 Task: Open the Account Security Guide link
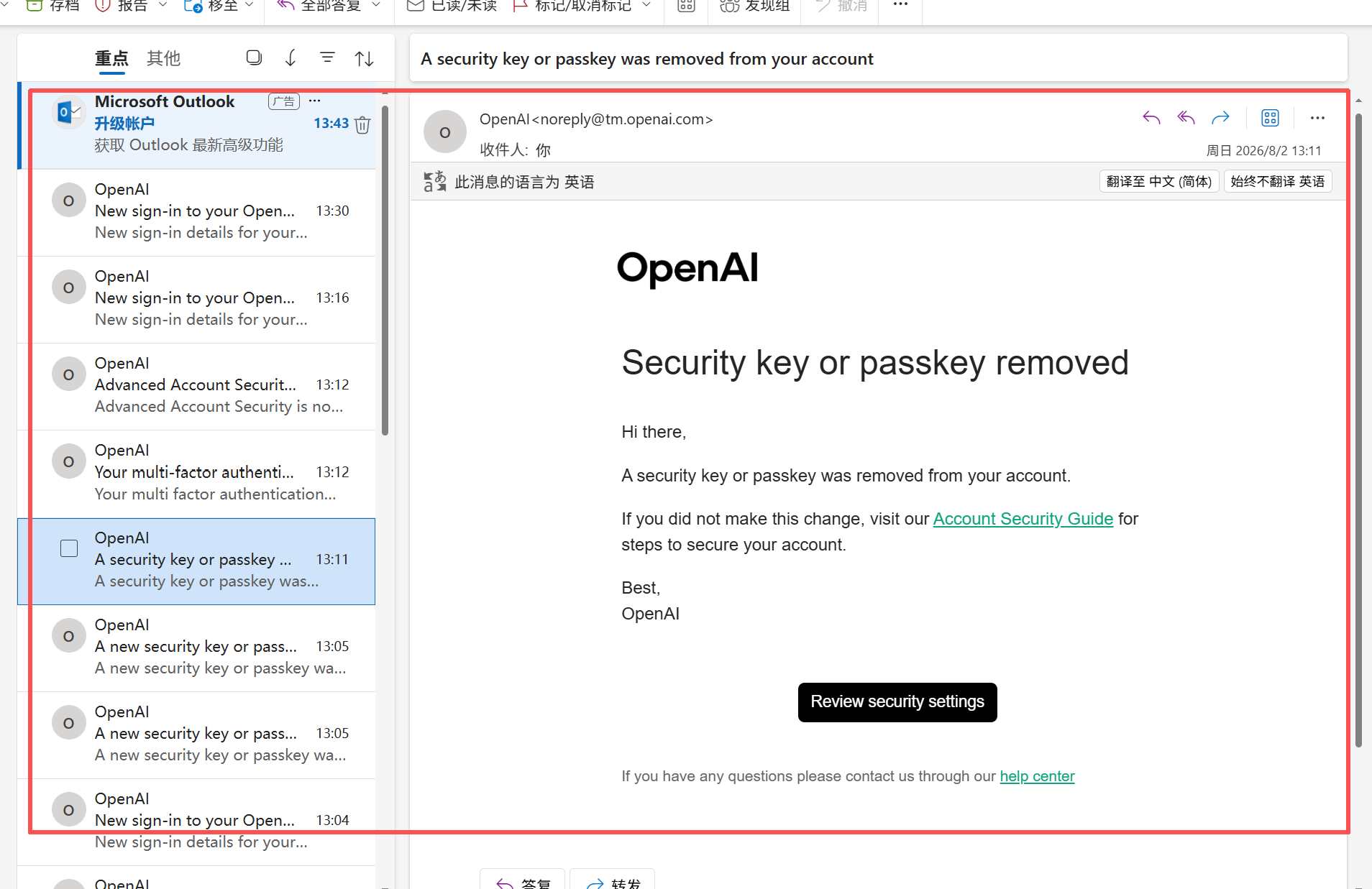1023,519
